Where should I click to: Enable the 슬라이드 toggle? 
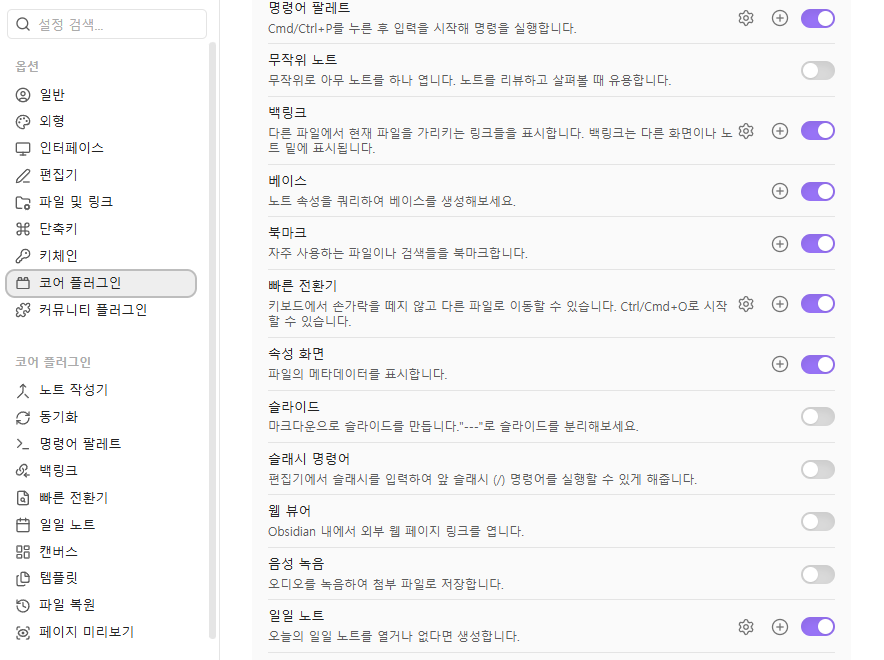coord(817,417)
